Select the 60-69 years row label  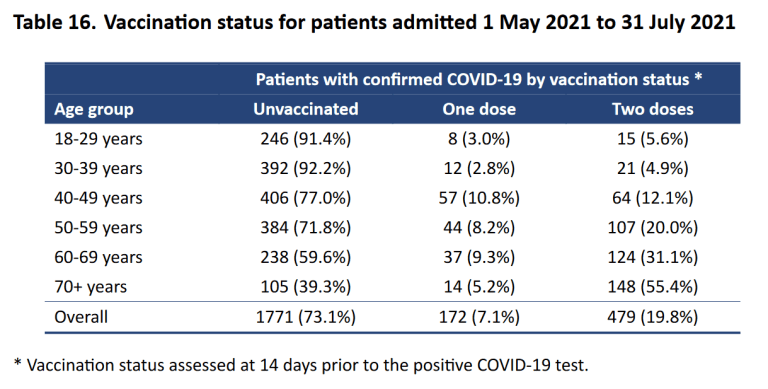point(98,257)
